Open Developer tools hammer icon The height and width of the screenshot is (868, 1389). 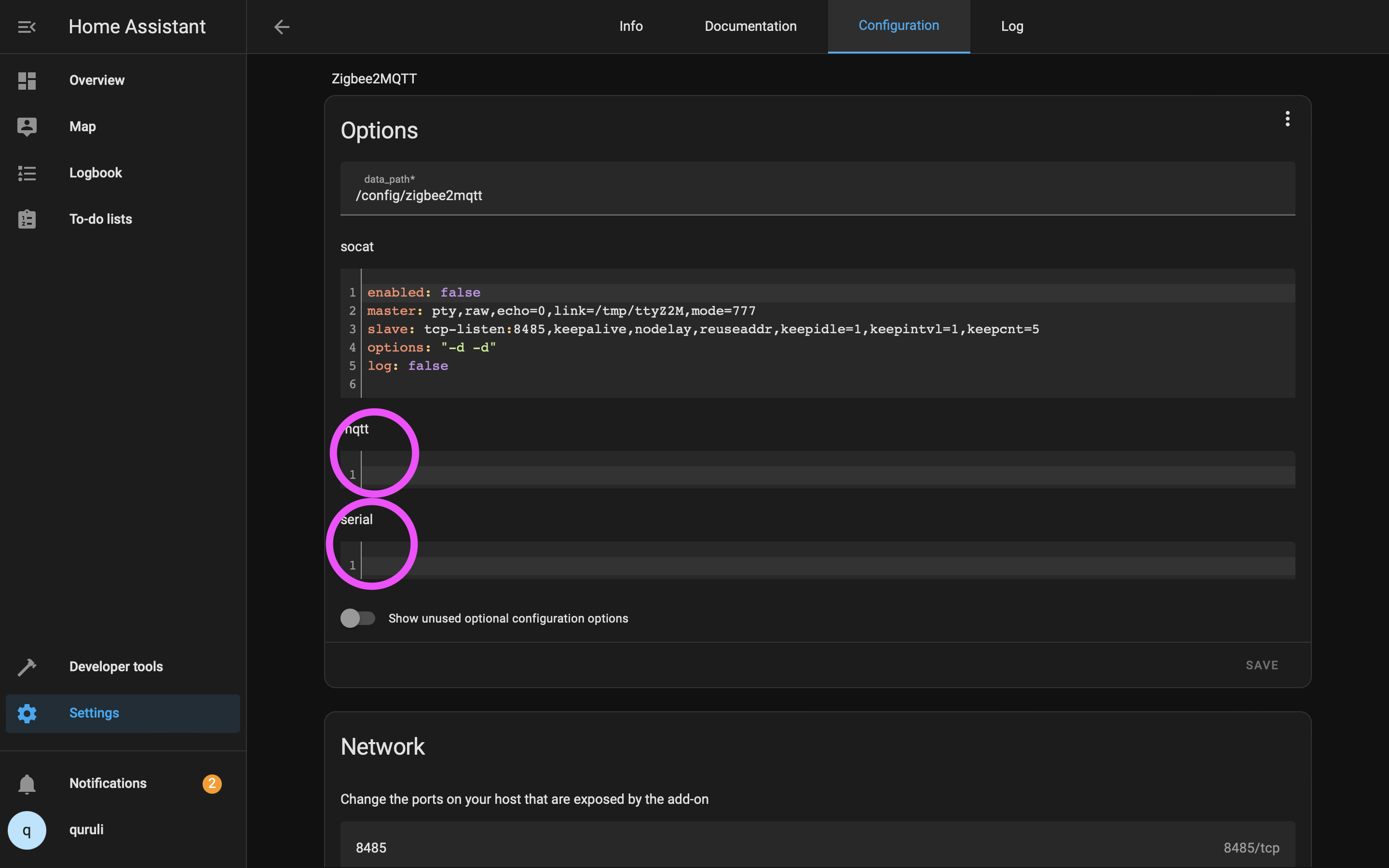pyautogui.click(x=27, y=666)
